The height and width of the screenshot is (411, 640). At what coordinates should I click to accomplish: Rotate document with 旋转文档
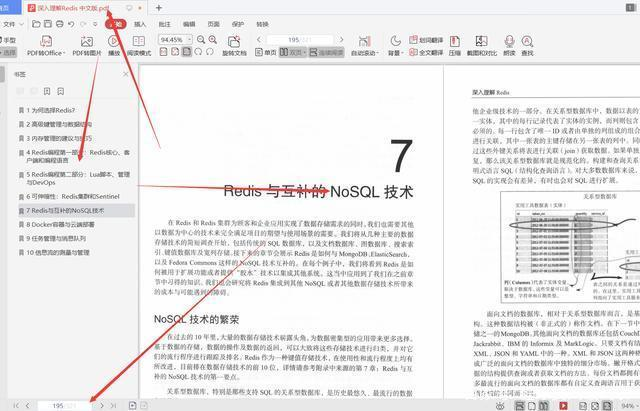[234, 45]
